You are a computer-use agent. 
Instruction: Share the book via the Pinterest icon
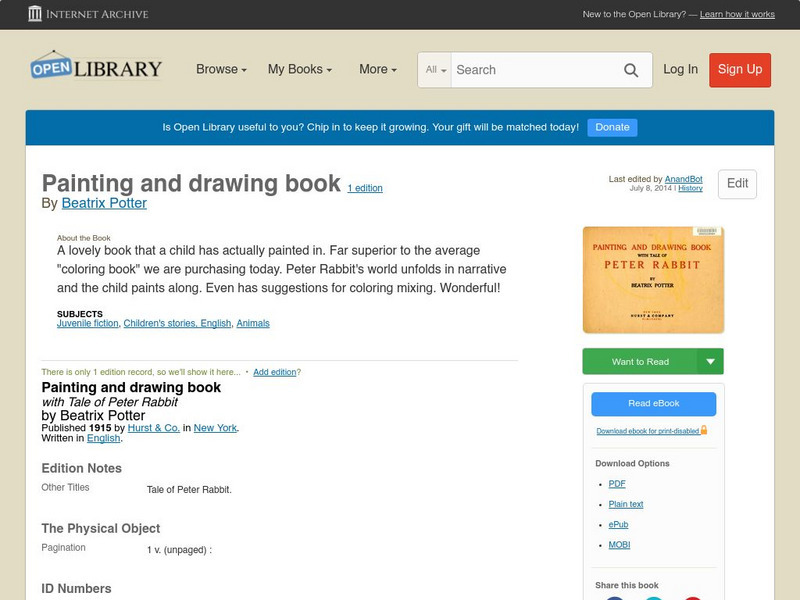point(693,598)
